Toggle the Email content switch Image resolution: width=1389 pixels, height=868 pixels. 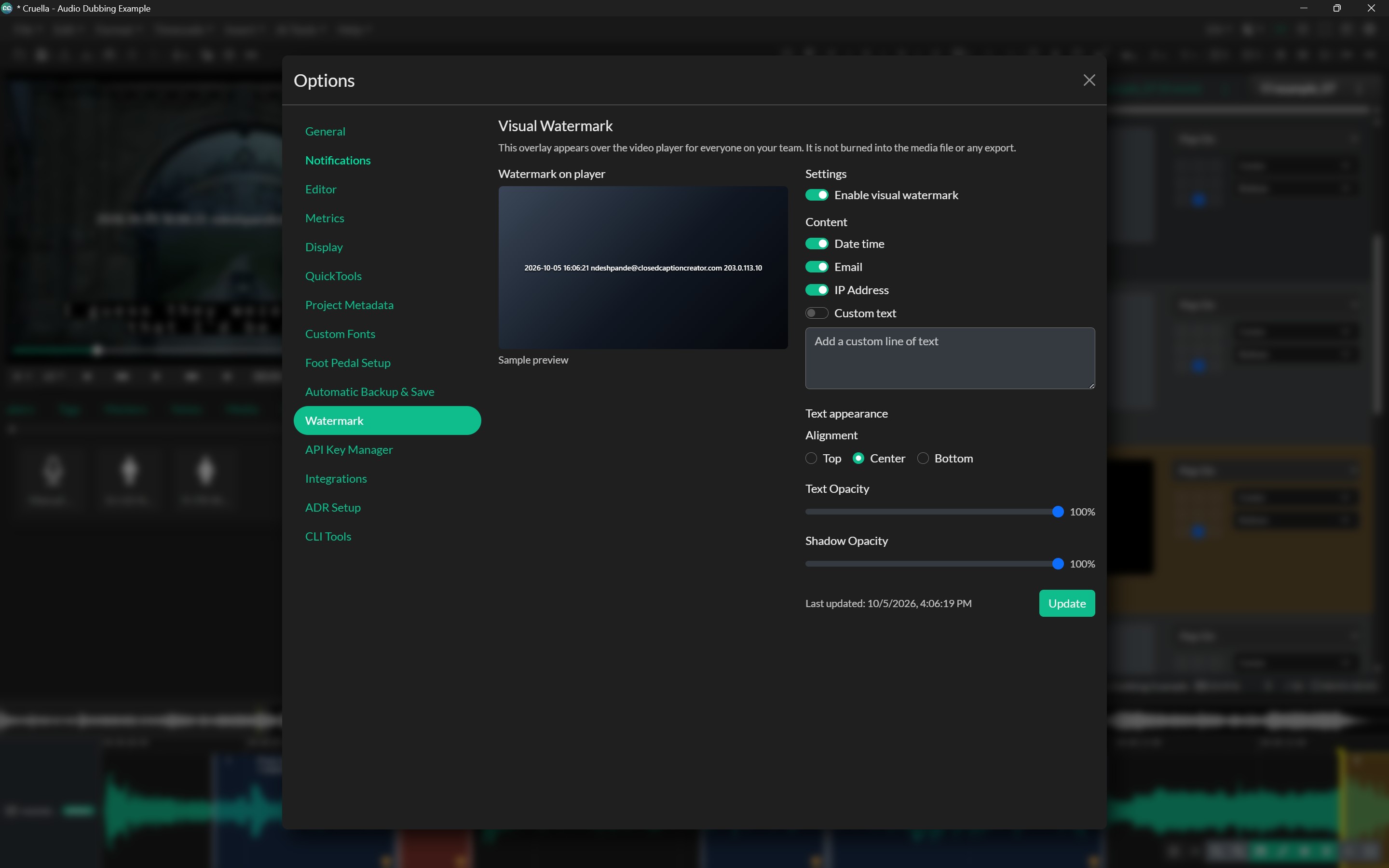(x=816, y=267)
